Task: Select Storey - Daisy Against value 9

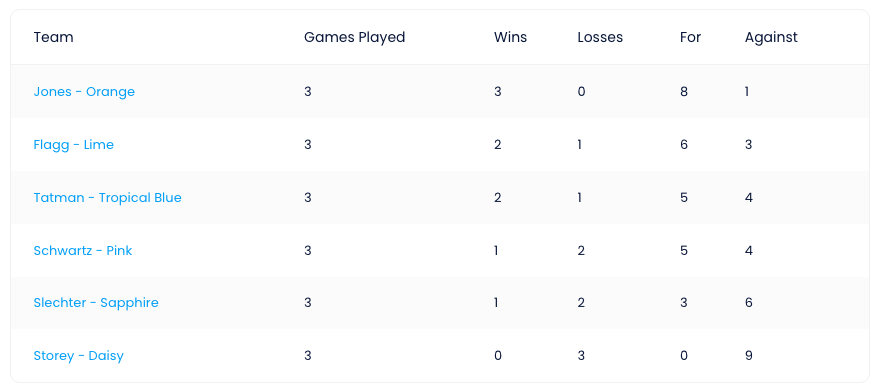Action: point(749,355)
